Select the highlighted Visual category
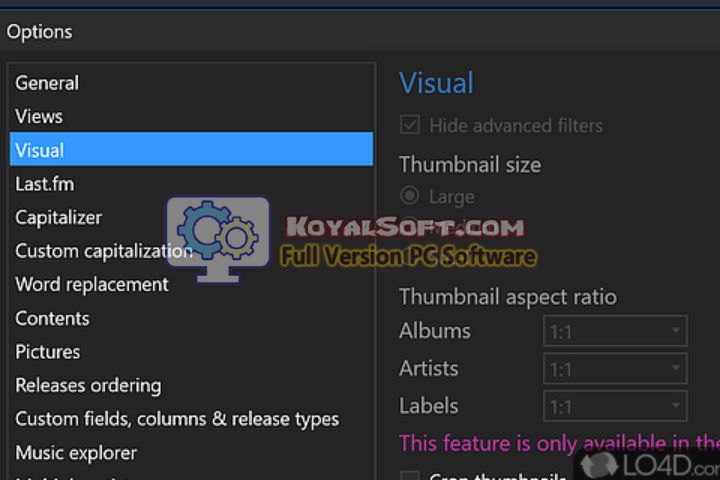The image size is (720, 480). pyautogui.click(x=191, y=149)
